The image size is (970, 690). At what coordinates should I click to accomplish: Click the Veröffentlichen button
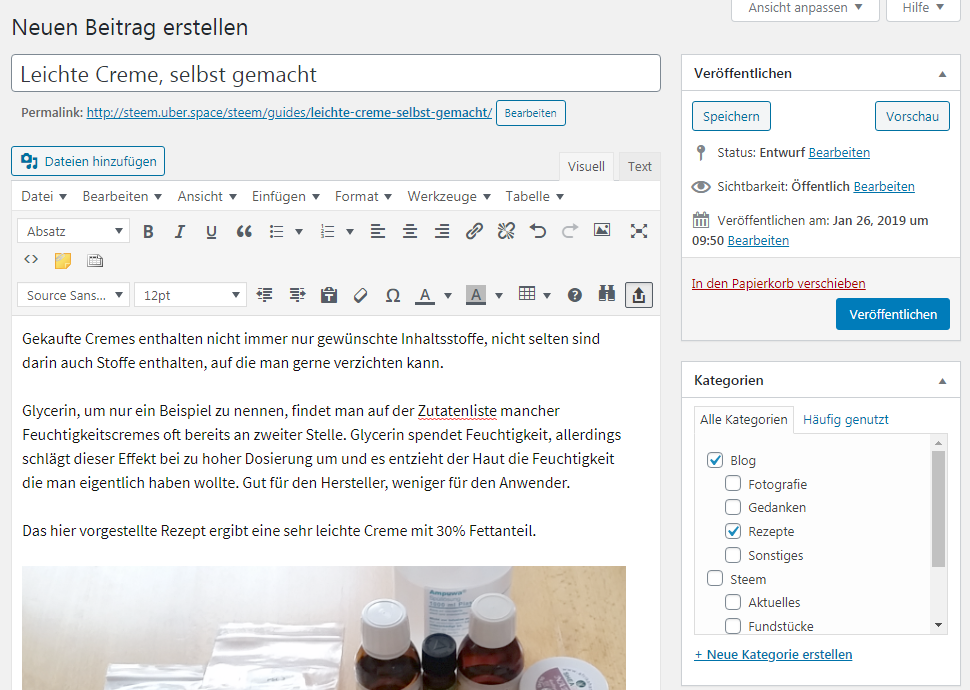point(892,314)
